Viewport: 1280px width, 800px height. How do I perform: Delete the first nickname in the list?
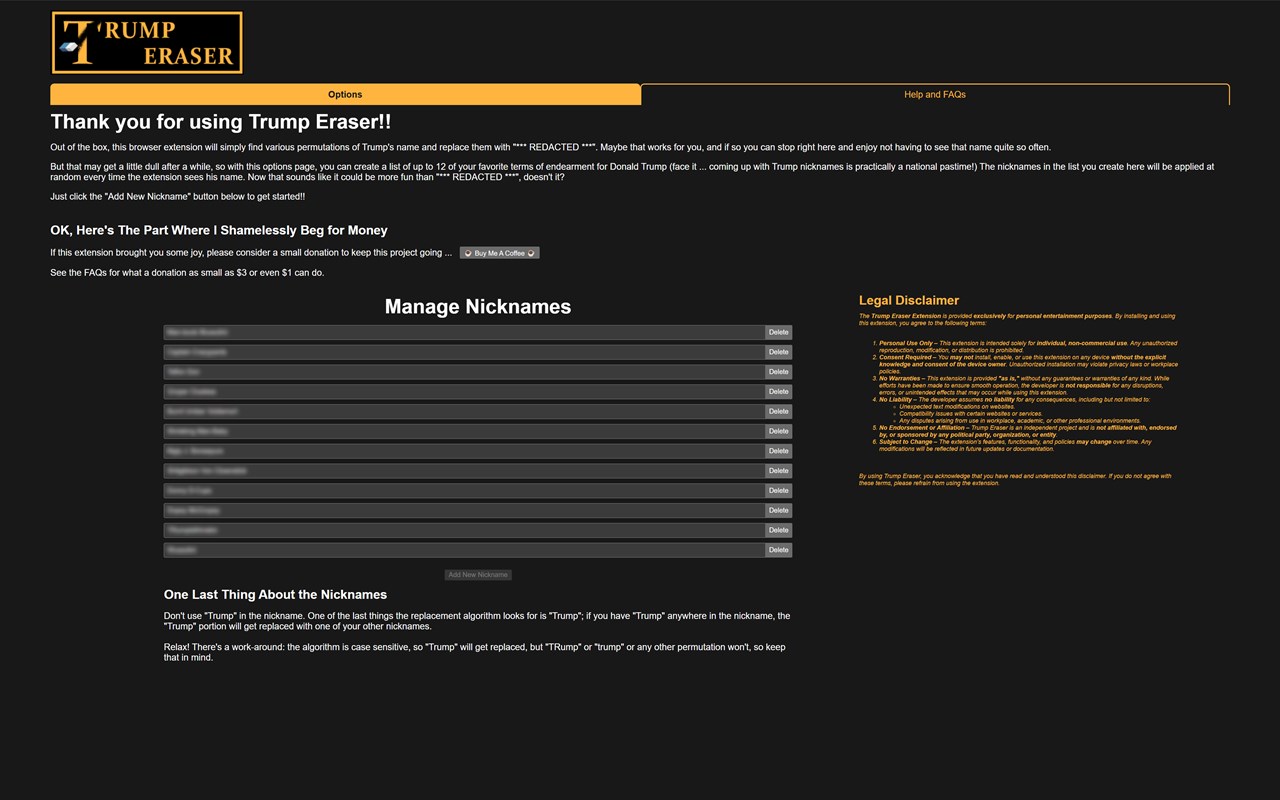(778, 332)
